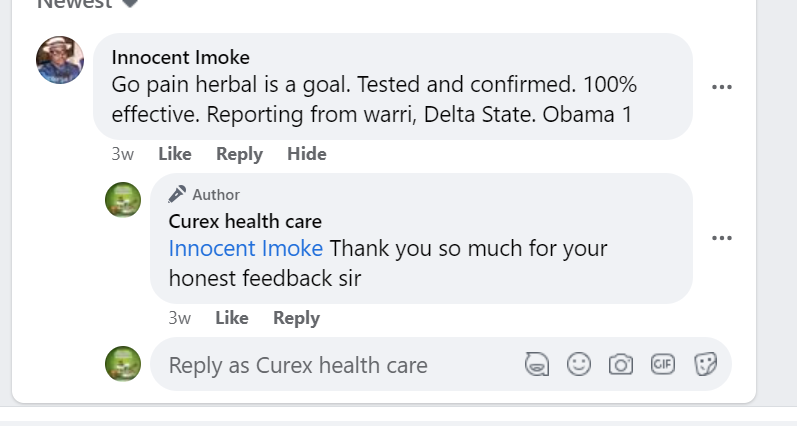
Task: Open the emoji picker in reply box
Action: point(579,364)
